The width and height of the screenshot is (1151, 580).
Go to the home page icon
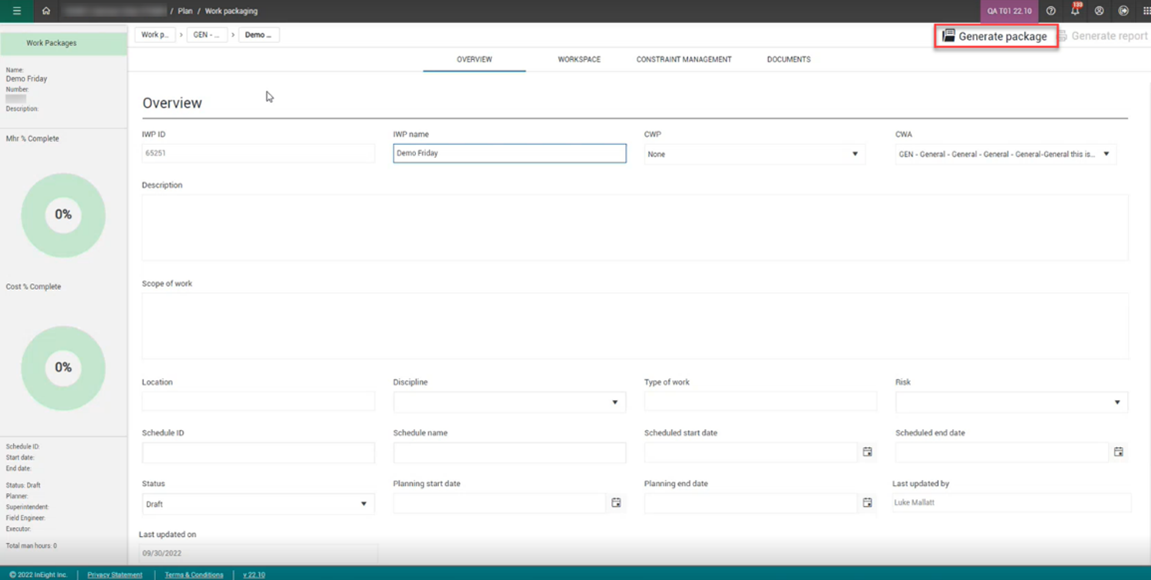point(46,11)
